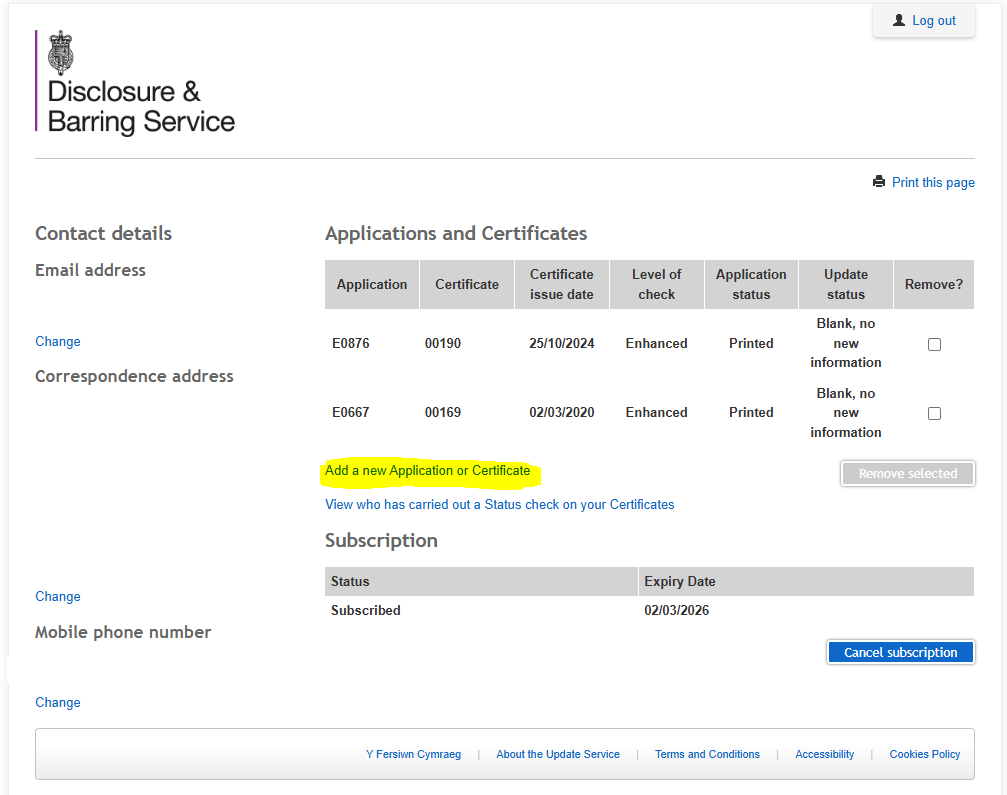The height and width of the screenshot is (795, 1007).
Task: Tick the Remove checkbox for certificate 00169
Action: point(934,412)
